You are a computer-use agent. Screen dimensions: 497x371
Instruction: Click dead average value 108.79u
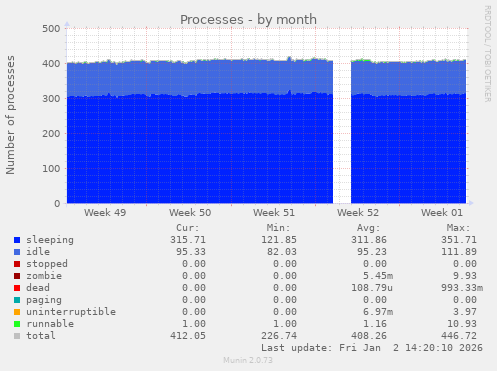tap(372, 288)
